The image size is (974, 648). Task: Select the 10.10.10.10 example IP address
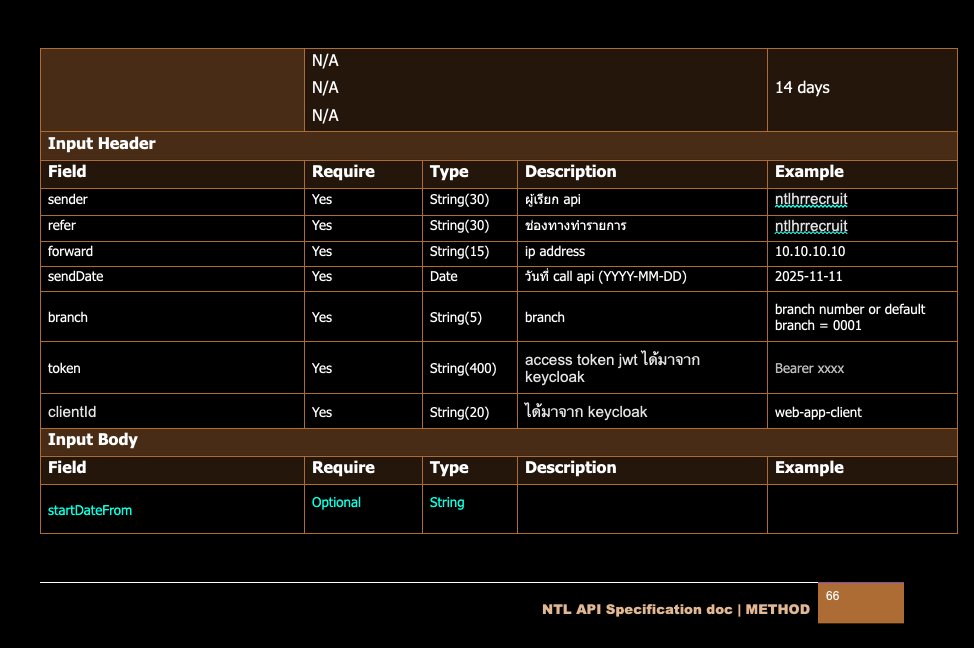(809, 252)
